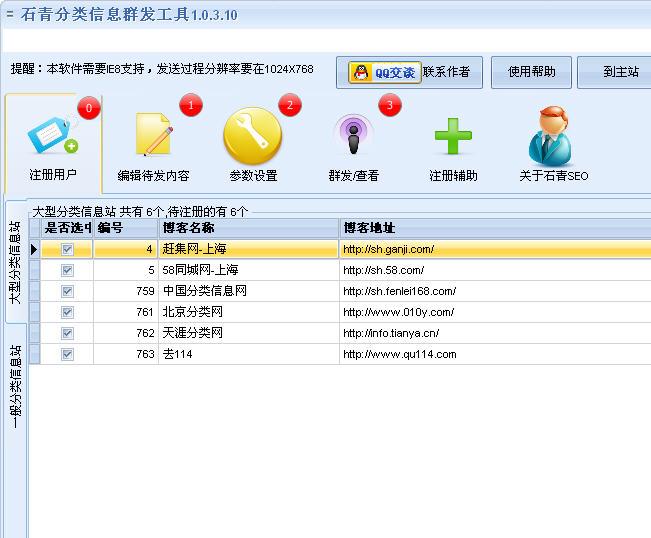Image resolution: width=651 pixels, height=538 pixels.
Task: Click the 博客地址 column header
Action: click(x=495, y=228)
